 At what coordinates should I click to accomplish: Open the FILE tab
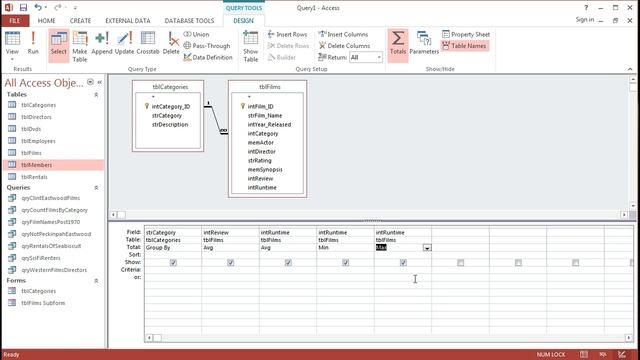click(x=15, y=20)
